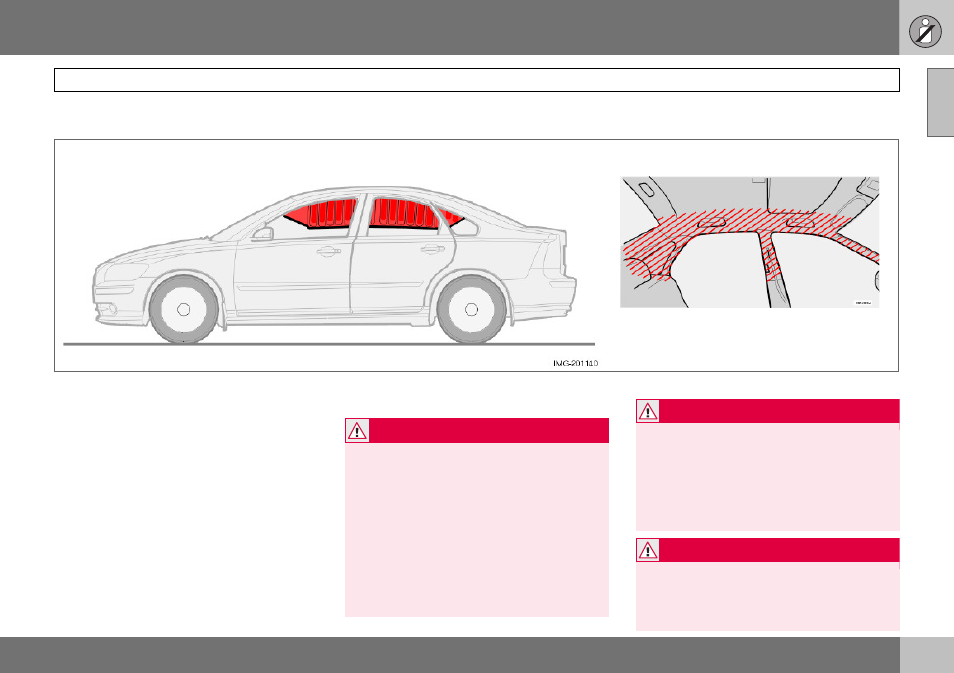The width and height of the screenshot is (954, 673).
Task: Click the rear door handle on car
Action: click(x=432, y=248)
